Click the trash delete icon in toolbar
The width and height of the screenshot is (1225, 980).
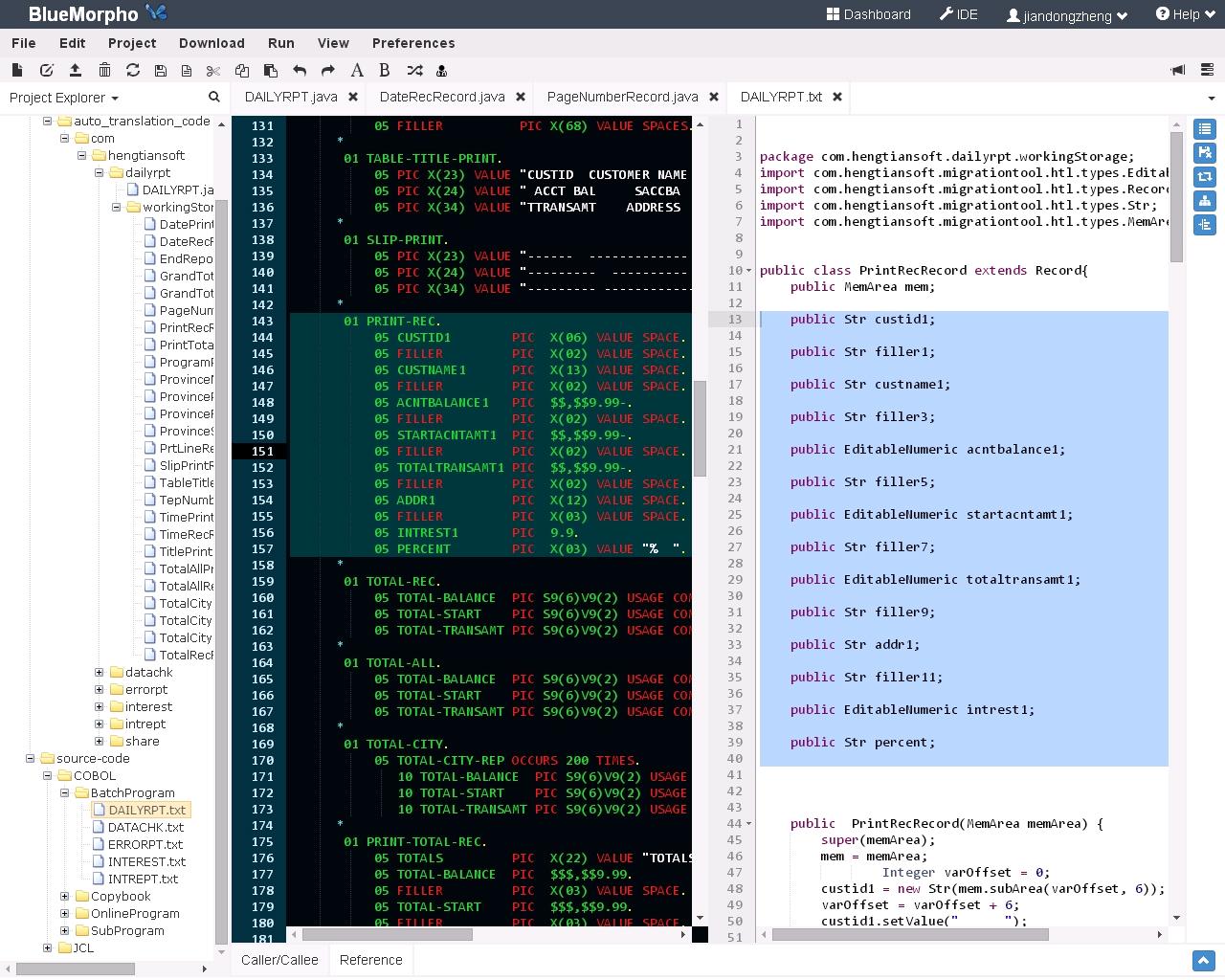tap(104, 71)
